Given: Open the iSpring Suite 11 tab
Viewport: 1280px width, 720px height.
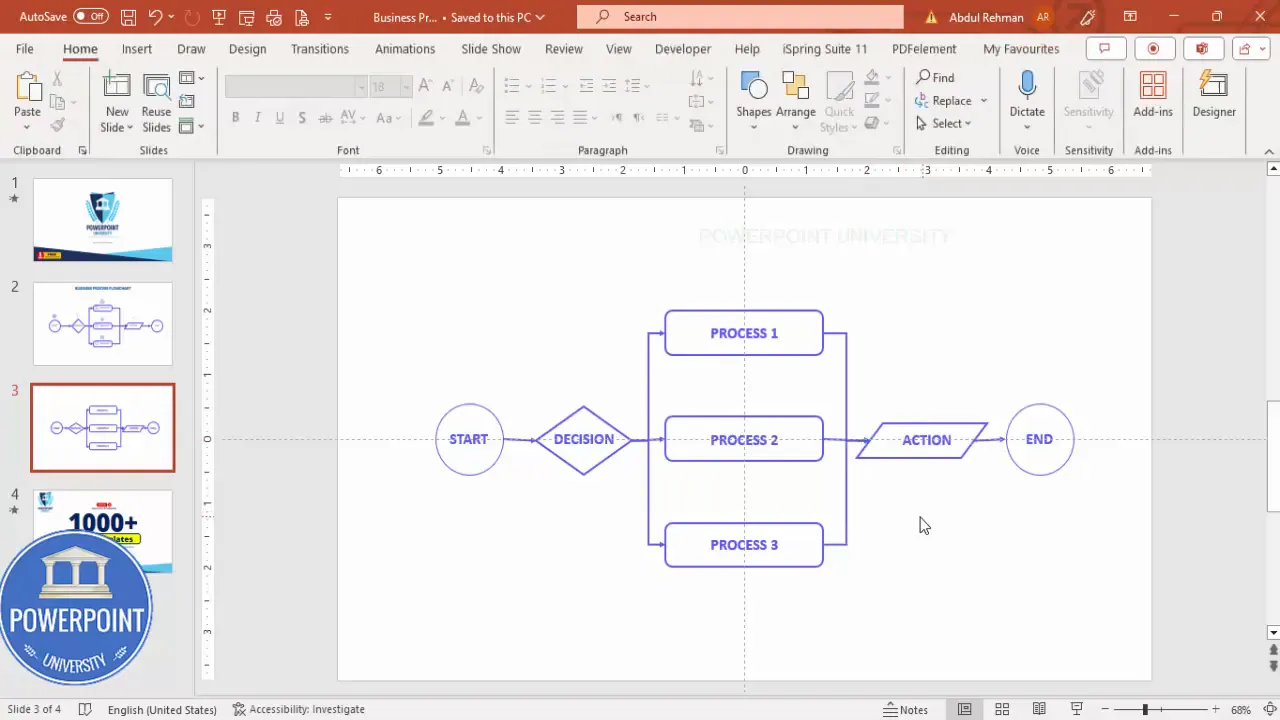Looking at the screenshot, I should tap(825, 48).
